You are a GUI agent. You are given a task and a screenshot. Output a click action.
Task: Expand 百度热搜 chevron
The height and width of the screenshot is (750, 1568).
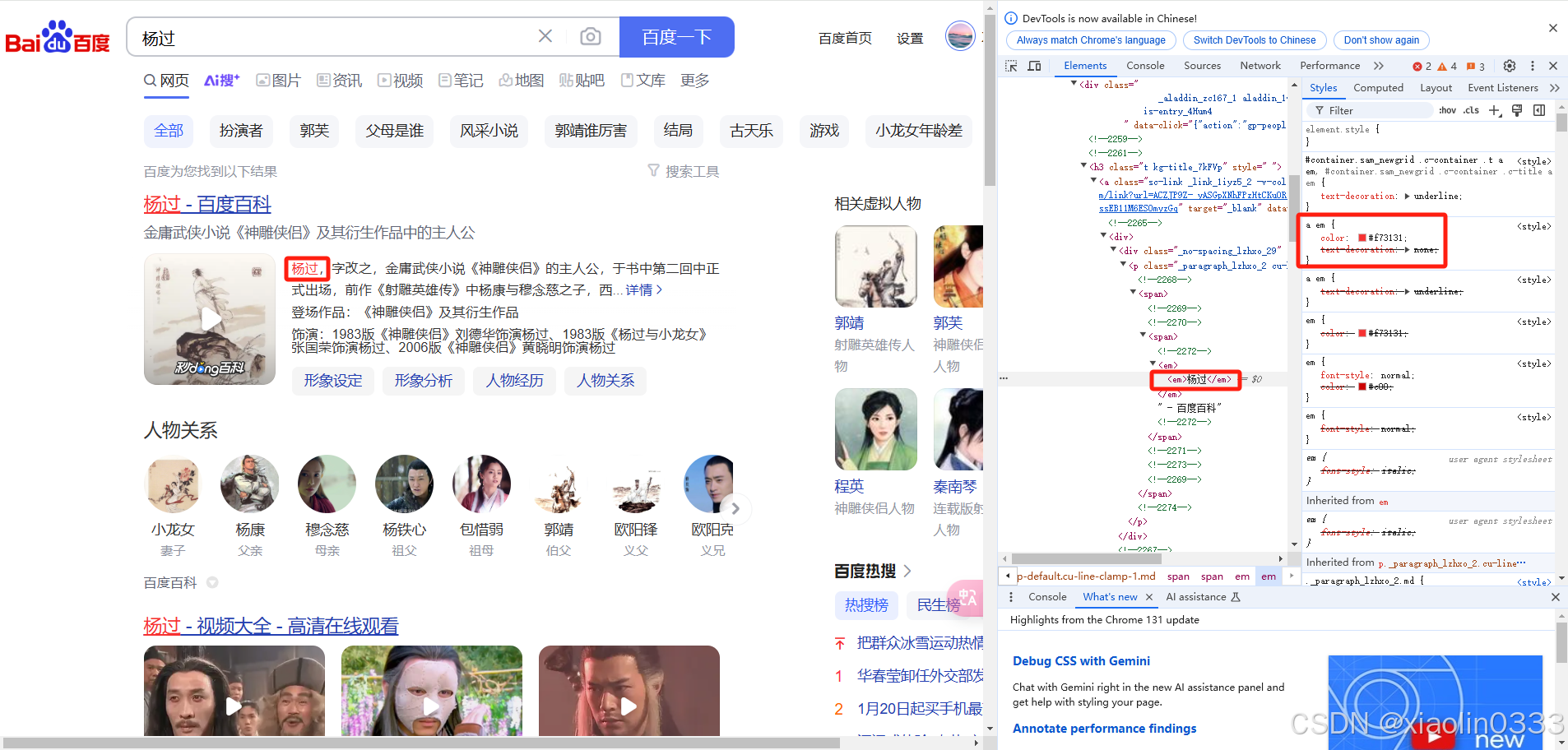click(907, 571)
